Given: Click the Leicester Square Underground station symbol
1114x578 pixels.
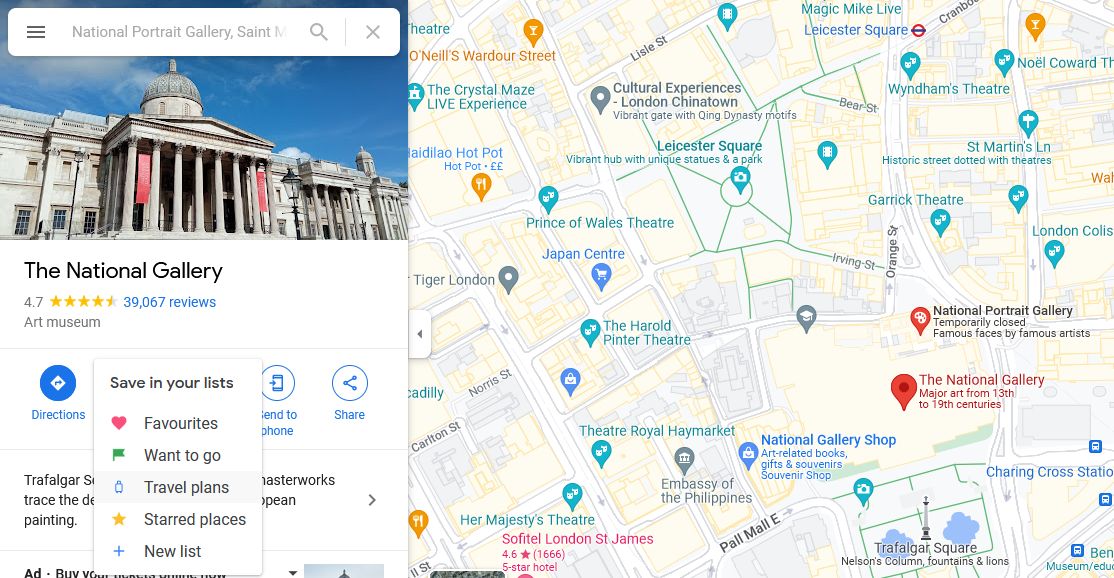Looking at the screenshot, I should coord(919,30).
